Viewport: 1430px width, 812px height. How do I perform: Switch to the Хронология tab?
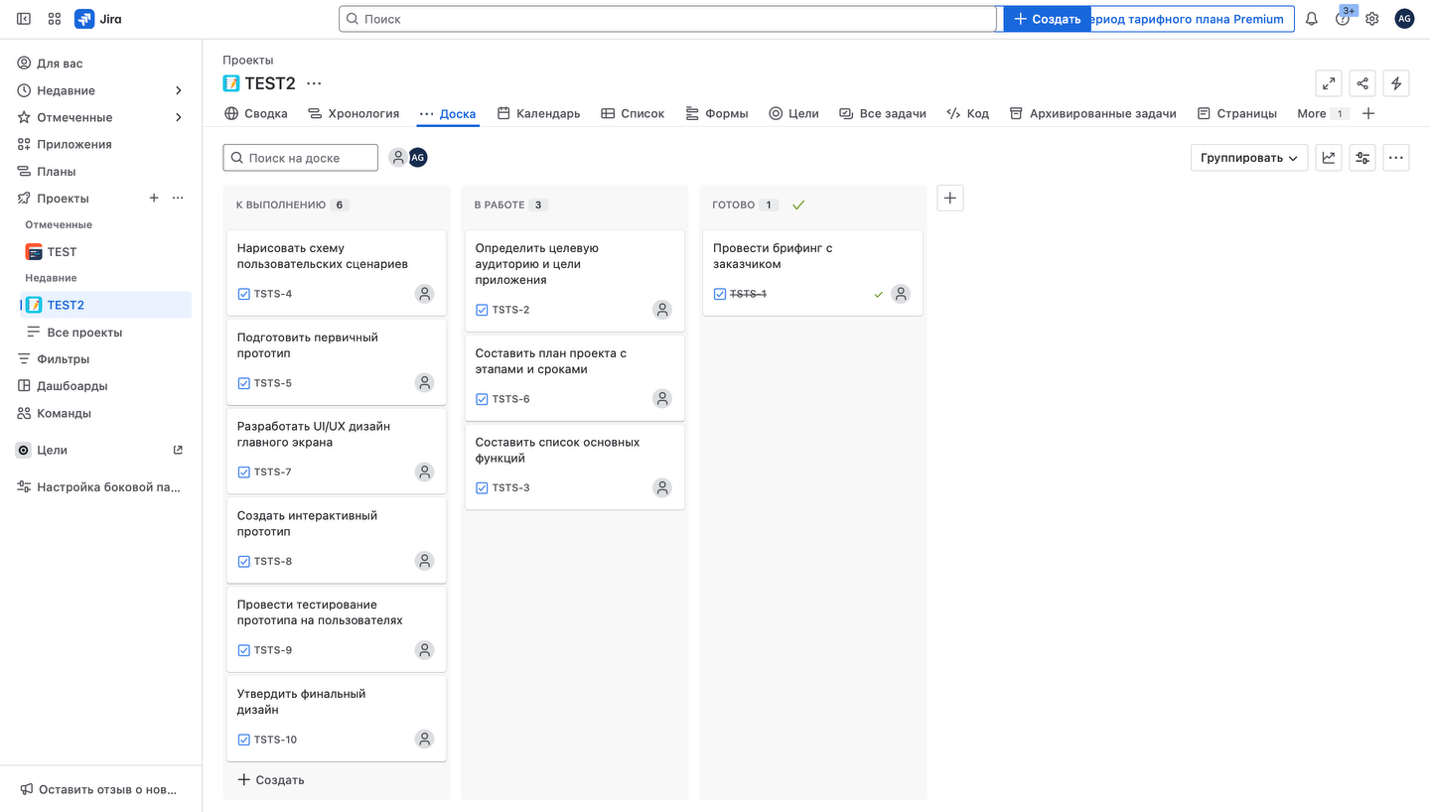tap(353, 114)
